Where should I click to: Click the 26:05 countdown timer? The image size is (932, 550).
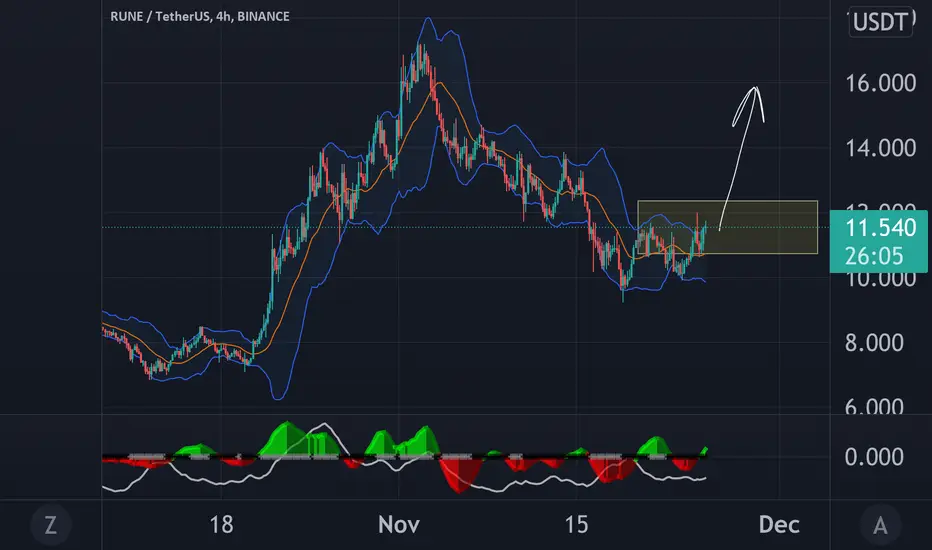click(874, 256)
